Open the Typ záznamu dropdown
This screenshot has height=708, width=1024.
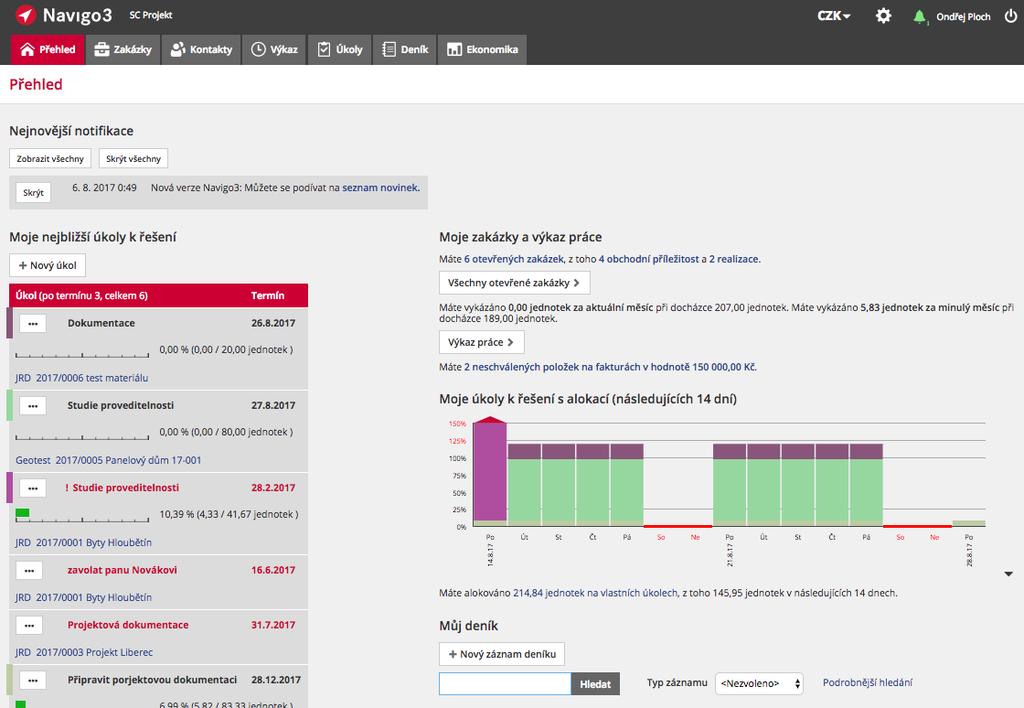760,683
